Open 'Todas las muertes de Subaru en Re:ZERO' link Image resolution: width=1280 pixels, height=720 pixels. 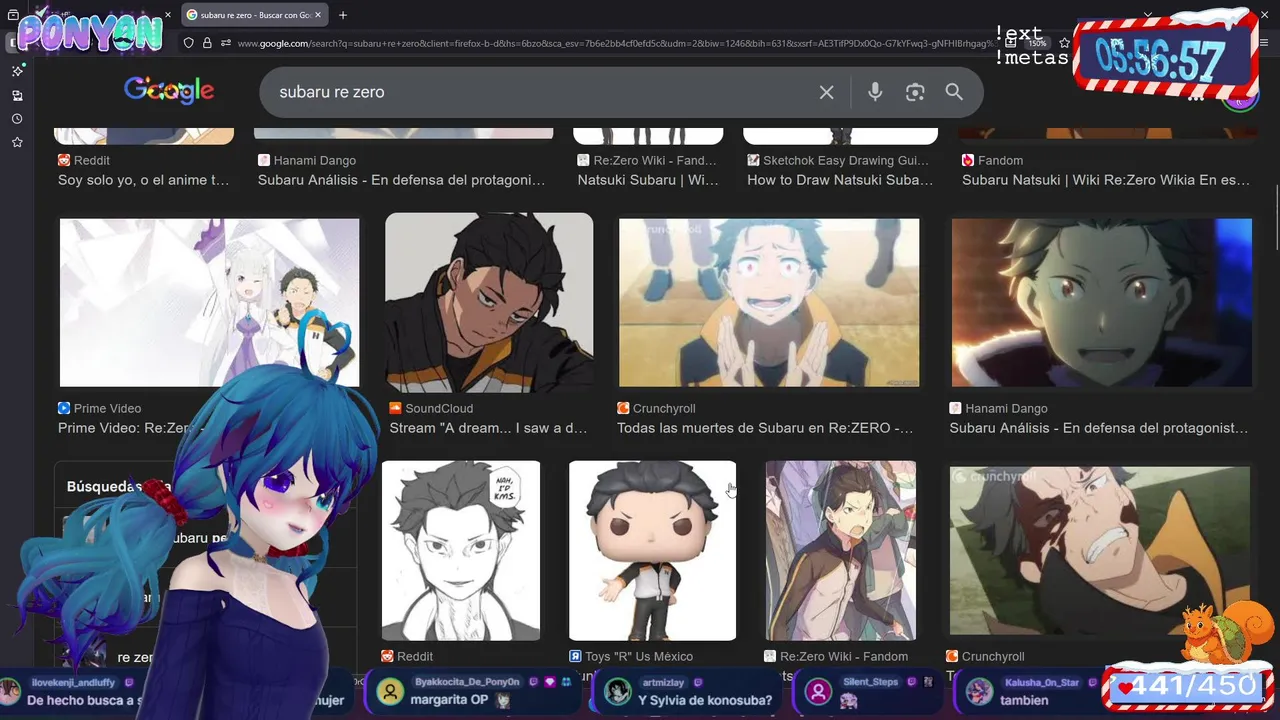tap(765, 428)
